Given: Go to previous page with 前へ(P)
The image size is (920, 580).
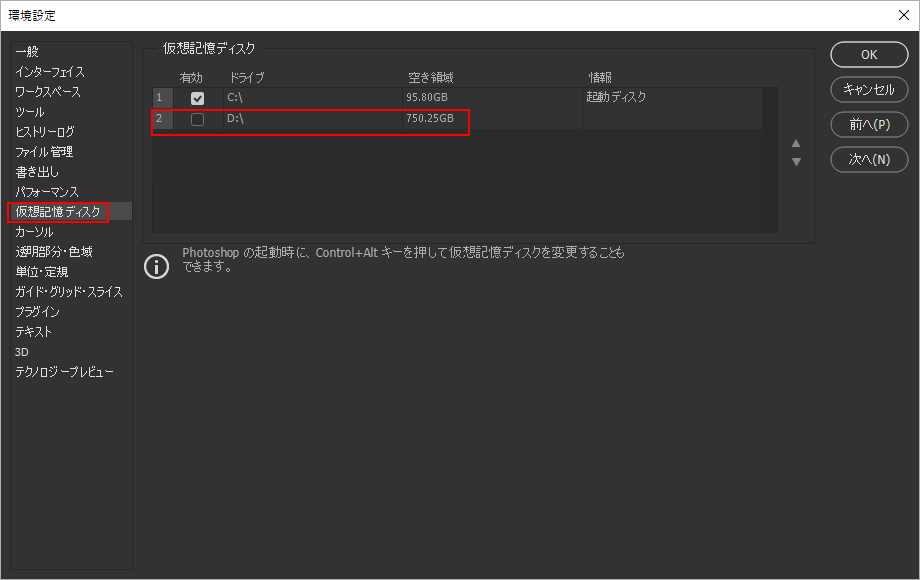Looking at the screenshot, I should tap(869, 124).
